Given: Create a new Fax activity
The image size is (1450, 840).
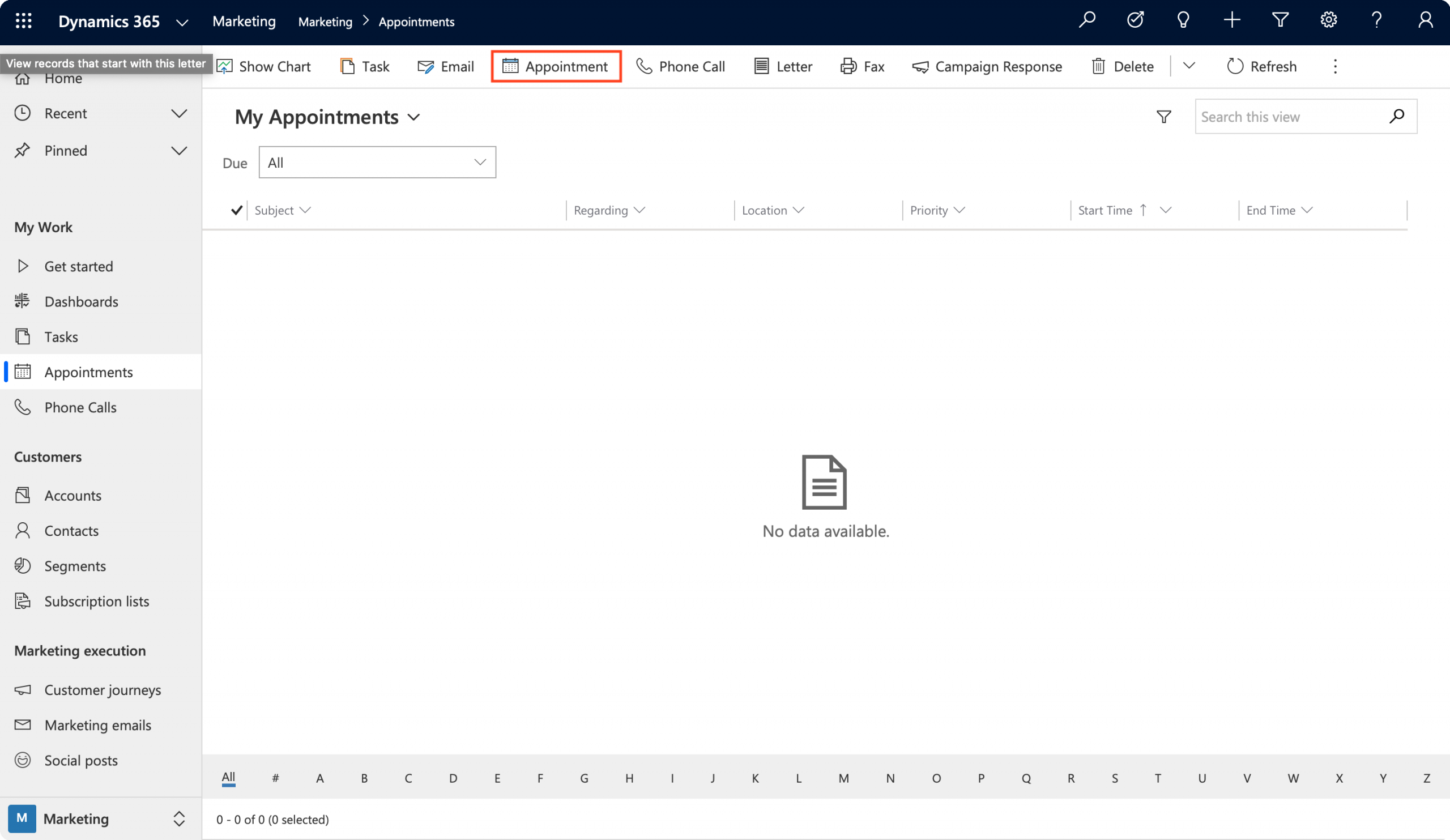Looking at the screenshot, I should [x=863, y=67].
